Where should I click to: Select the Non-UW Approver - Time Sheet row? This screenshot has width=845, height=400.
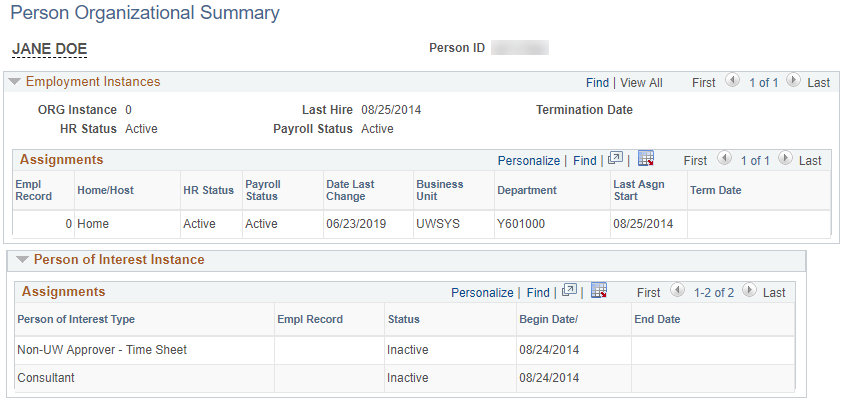[x=405, y=350]
